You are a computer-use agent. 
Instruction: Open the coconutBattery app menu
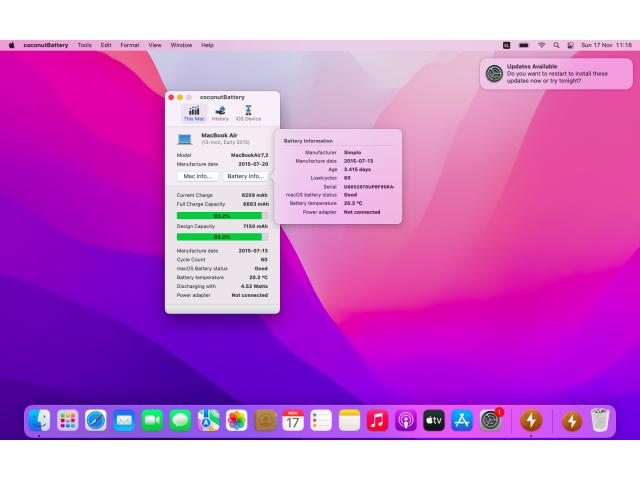tap(46, 45)
